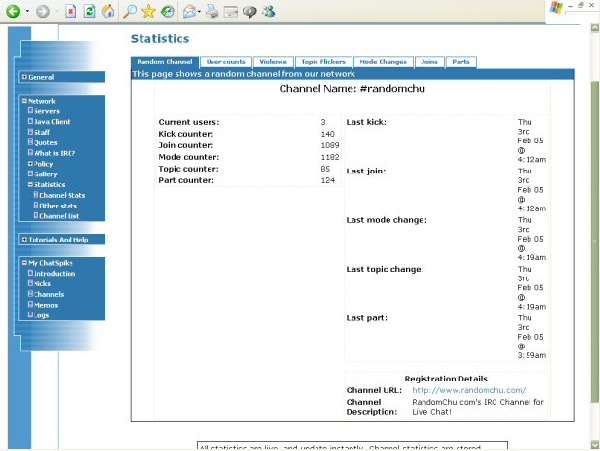Launch Messenger with the two people icon
Image resolution: width=600 pixels, height=451 pixels.
pos(269,11)
